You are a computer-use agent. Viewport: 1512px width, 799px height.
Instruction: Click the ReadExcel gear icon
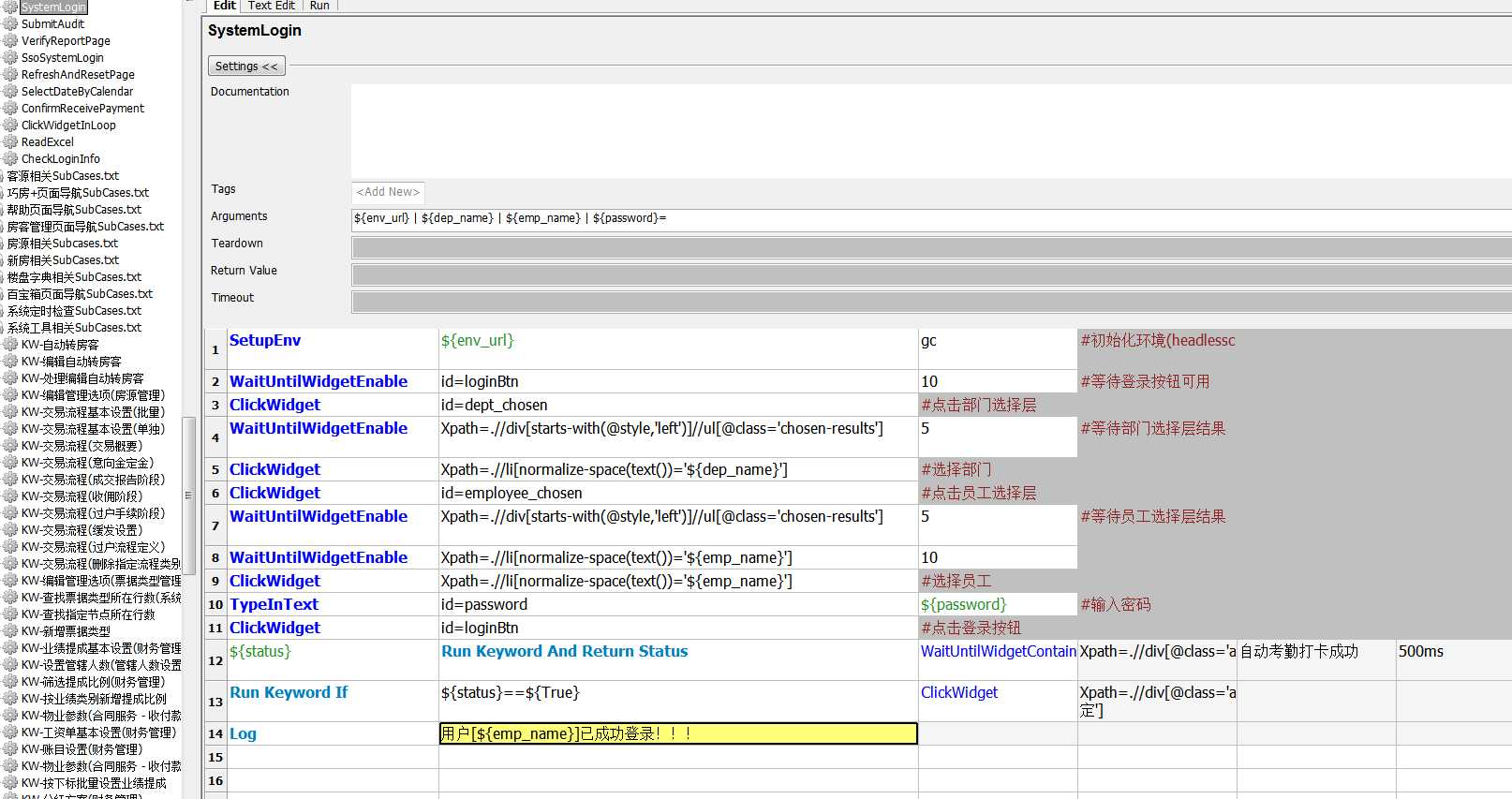point(10,142)
